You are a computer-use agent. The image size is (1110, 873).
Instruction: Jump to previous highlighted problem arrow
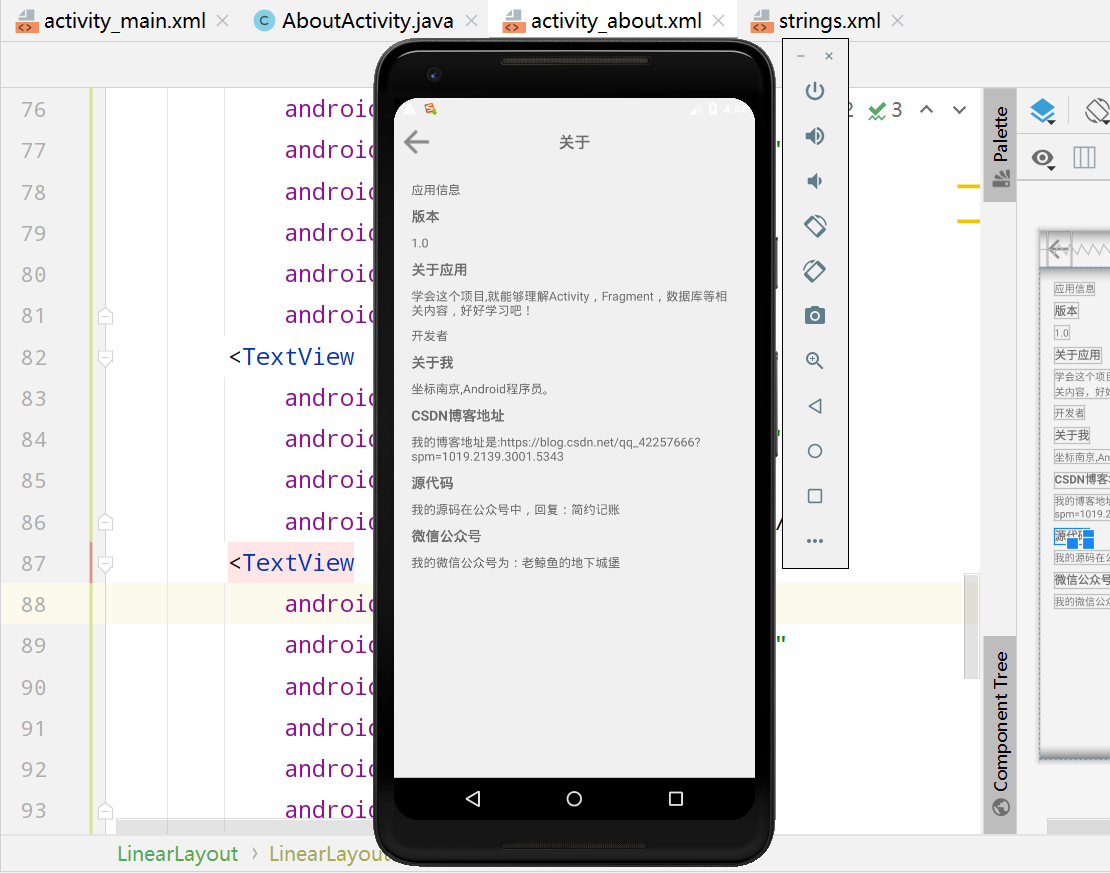point(926,110)
